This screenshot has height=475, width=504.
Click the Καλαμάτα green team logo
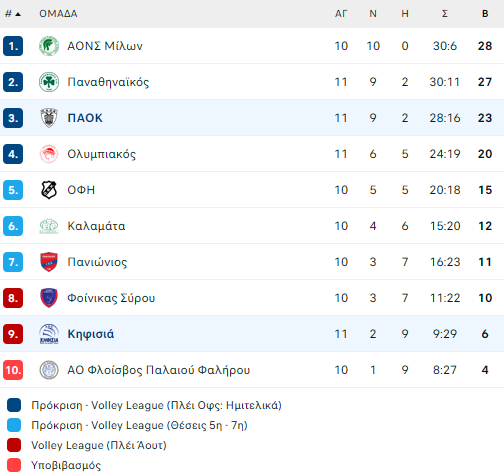tap(49, 226)
